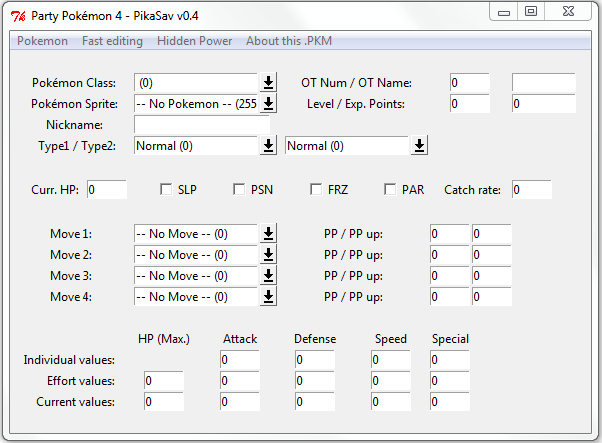
Task: Open the Pokemon menu
Action: coord(42,41)
